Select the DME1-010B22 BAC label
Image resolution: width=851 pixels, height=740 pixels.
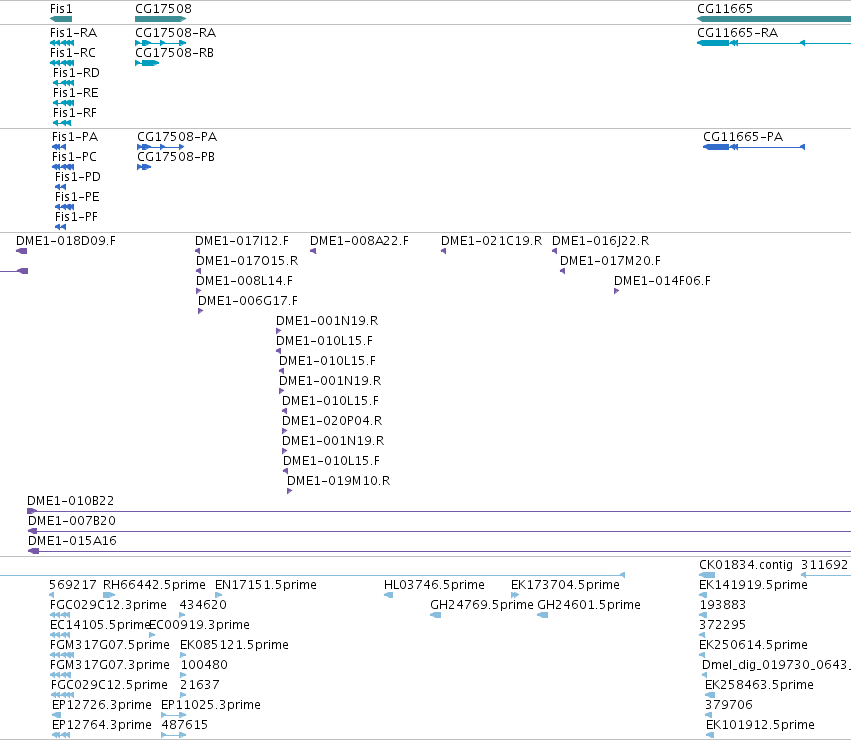[71, 501]
